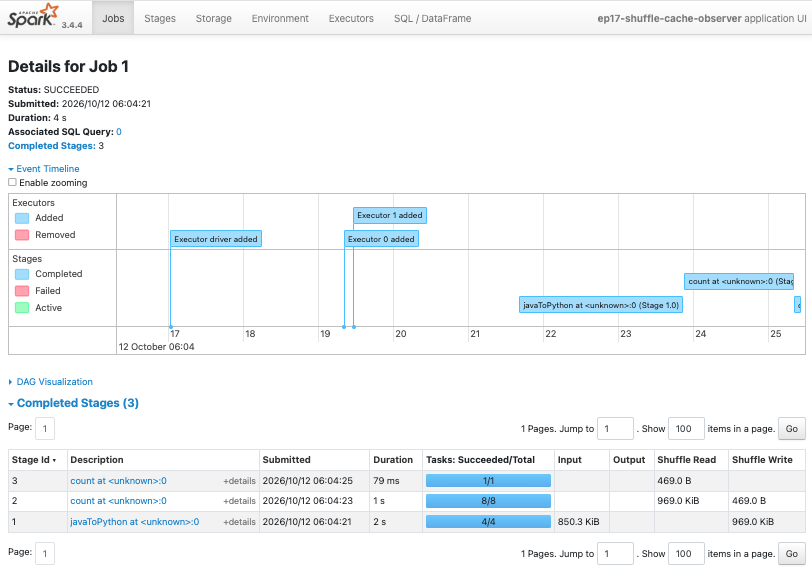Focus the bottom Jump to page field
Viewport: 812px width, 572px height.
pyautogui.click(x=615, y=554)
